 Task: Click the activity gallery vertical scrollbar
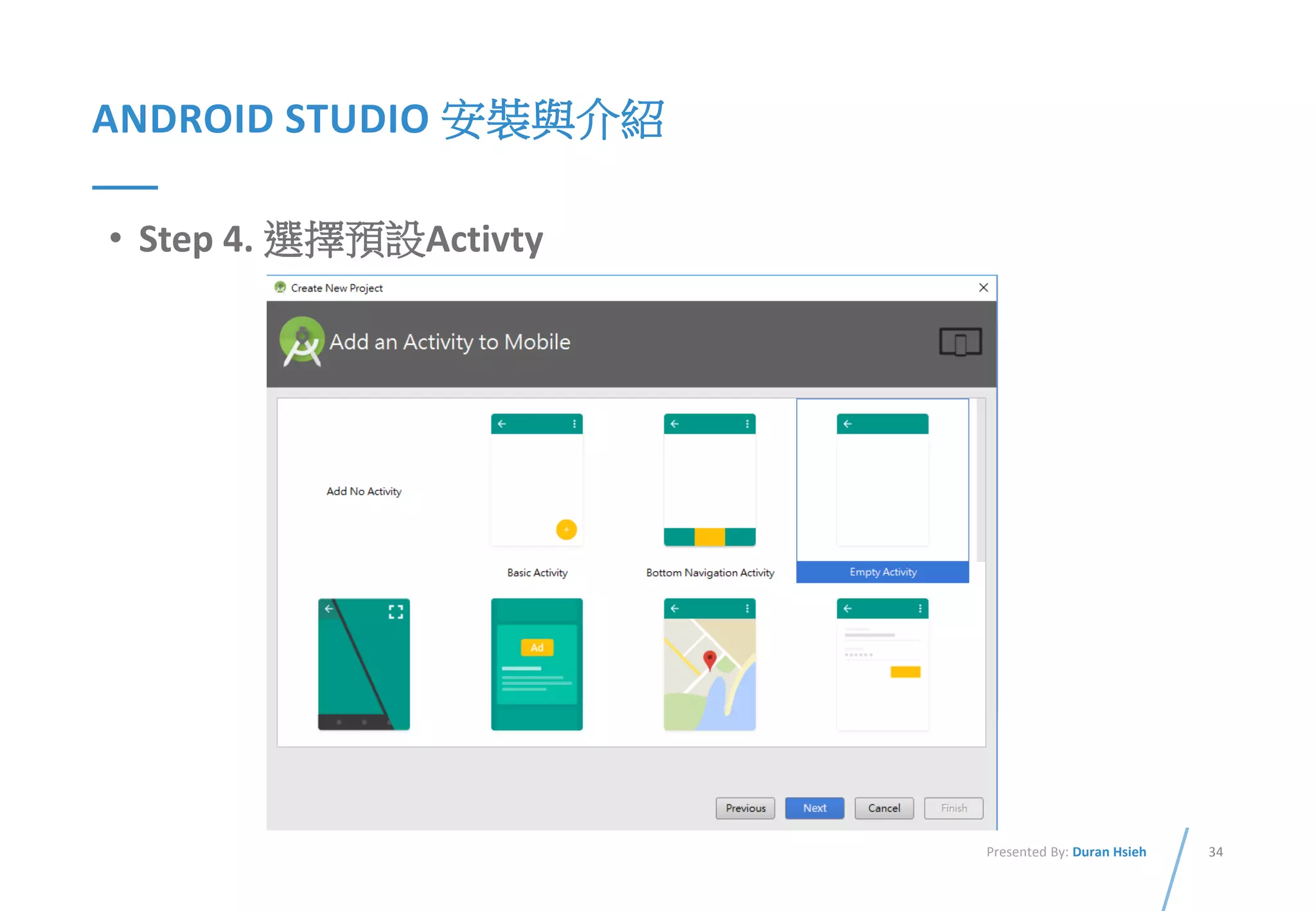[981, 480]
